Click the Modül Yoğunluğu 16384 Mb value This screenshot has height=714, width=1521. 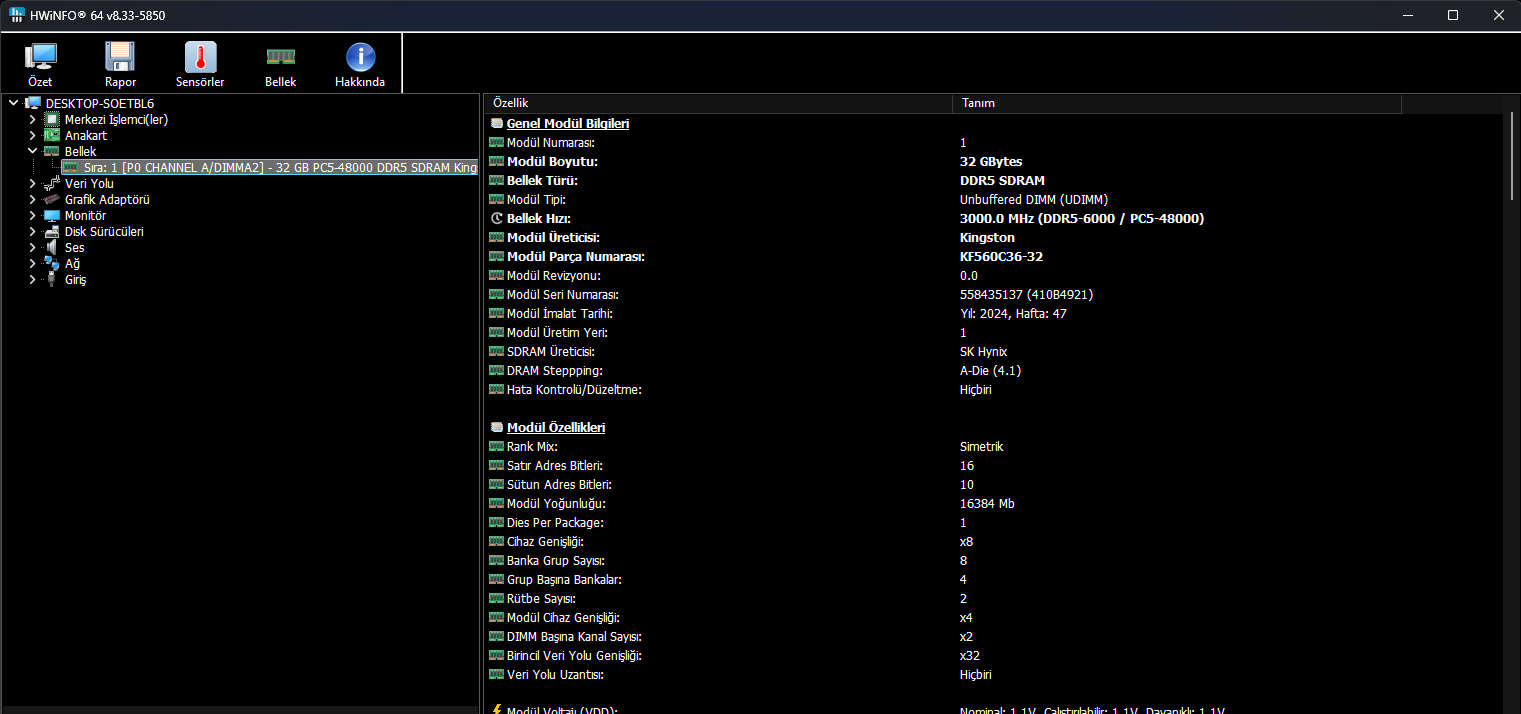click(x=987, y=503)
